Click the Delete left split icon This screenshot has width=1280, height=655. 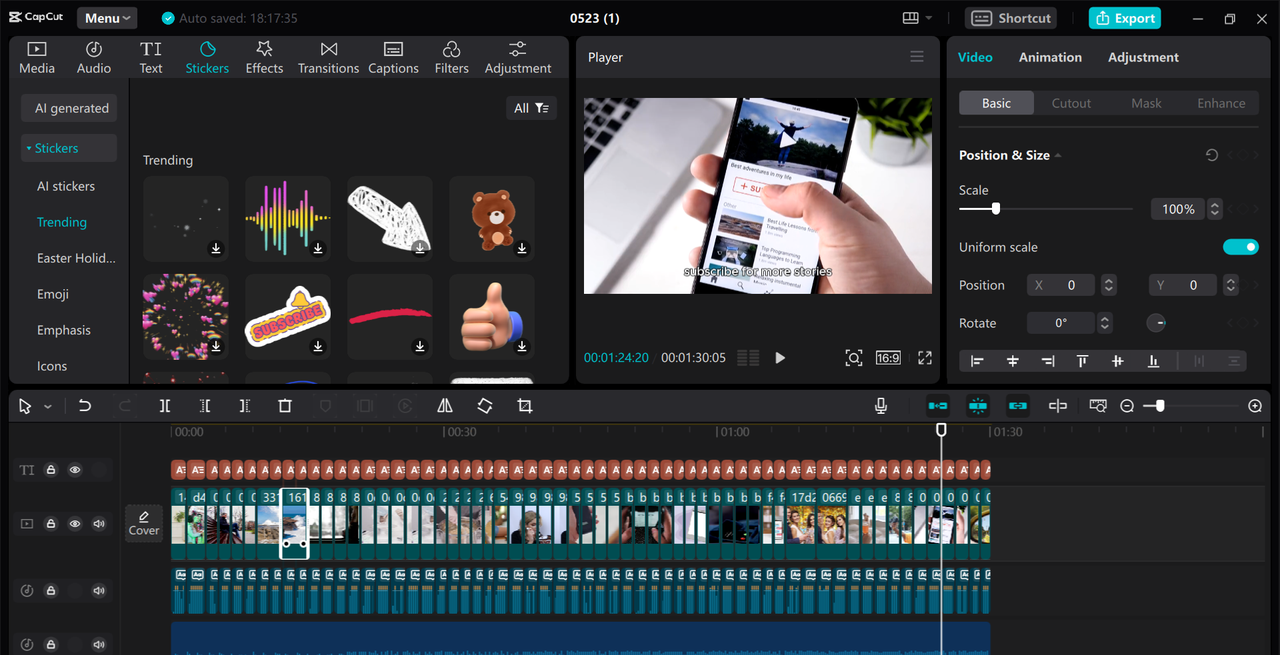(205, 406)
